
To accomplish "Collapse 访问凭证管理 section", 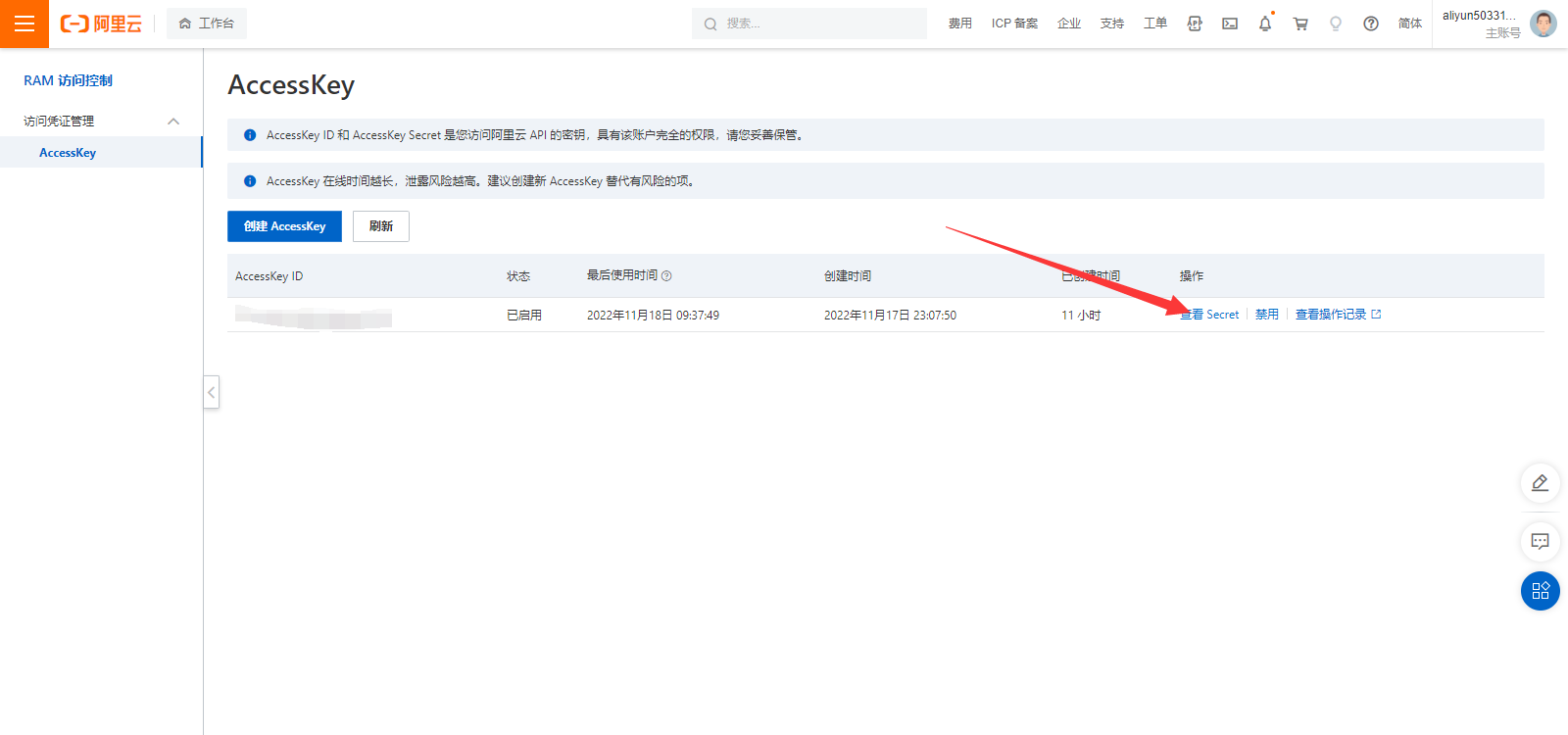I will tap(101, 122).
